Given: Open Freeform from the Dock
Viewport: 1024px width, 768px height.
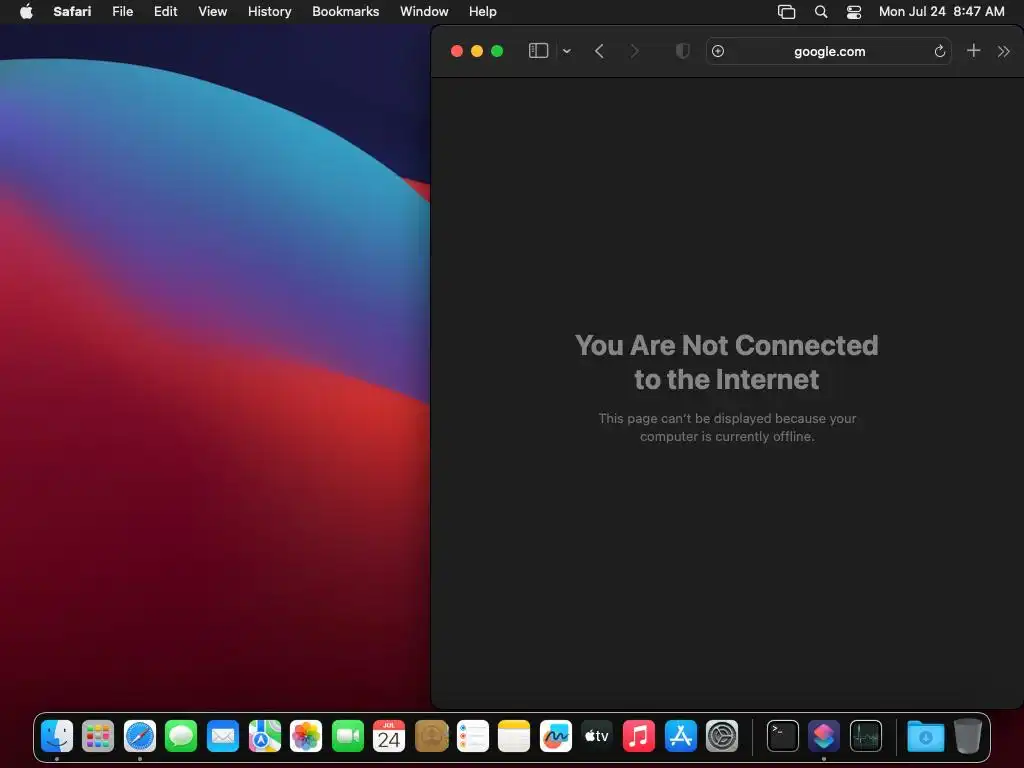Looking at the screenshot, I should [556, 736].
